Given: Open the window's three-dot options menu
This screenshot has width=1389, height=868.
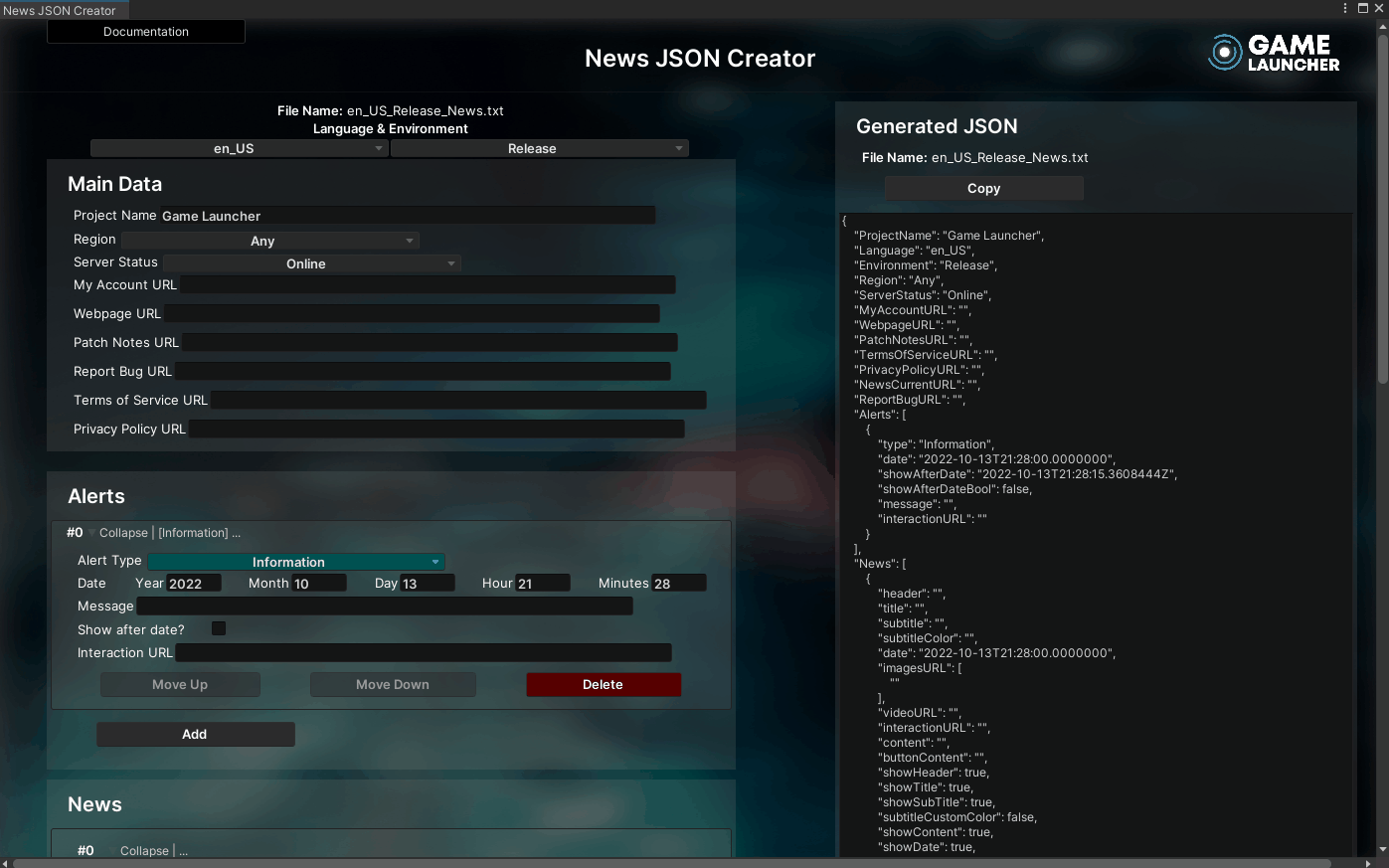Looking at the screenshot, I should [1345, 8].
